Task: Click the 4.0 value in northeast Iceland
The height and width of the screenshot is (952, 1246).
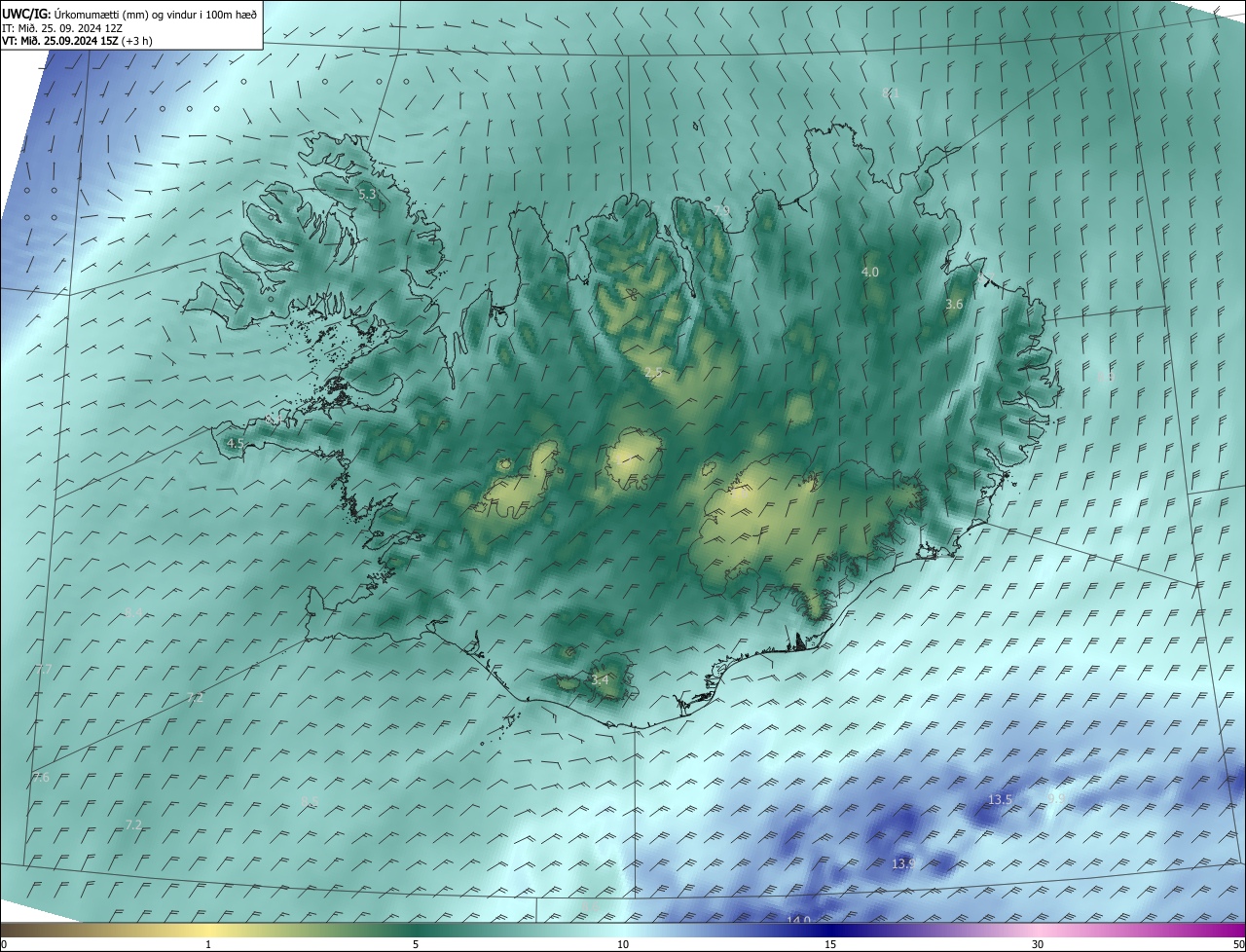Action: (870, 273)
